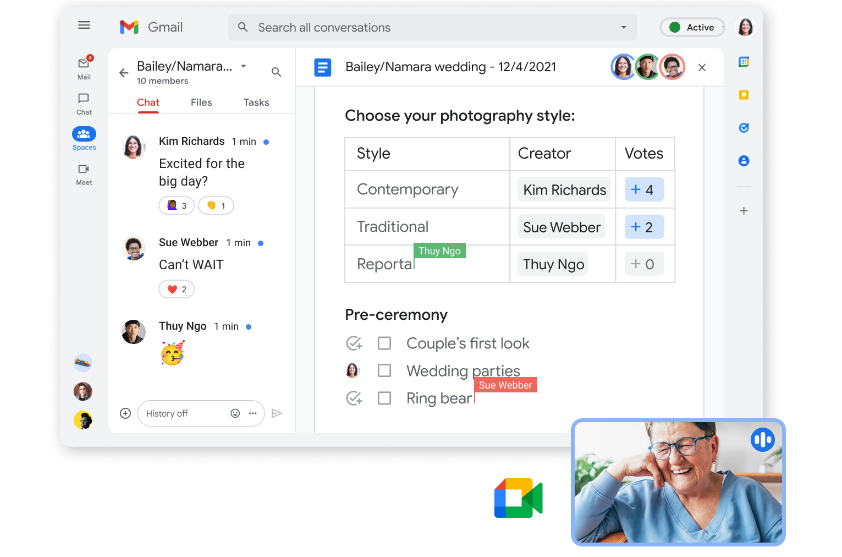
Task: Vote +0 for the Reporta style row
Action: pos(644,264)
